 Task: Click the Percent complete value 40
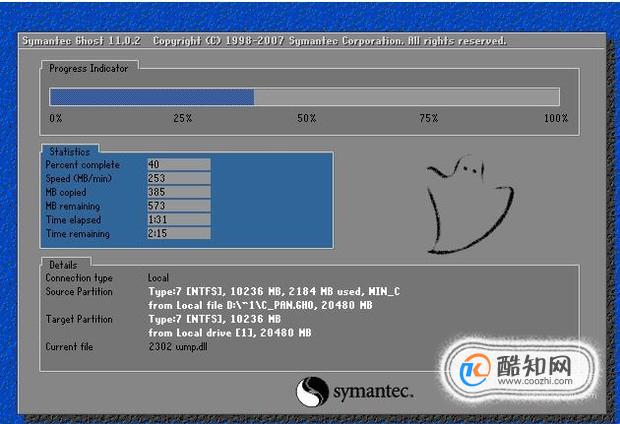(179, 164)
